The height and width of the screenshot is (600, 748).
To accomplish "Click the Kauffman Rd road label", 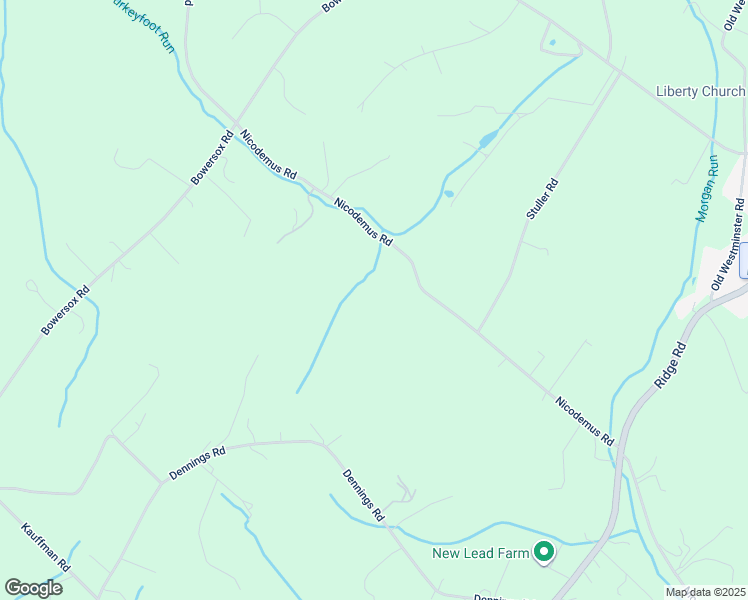I will click(46, 547).
